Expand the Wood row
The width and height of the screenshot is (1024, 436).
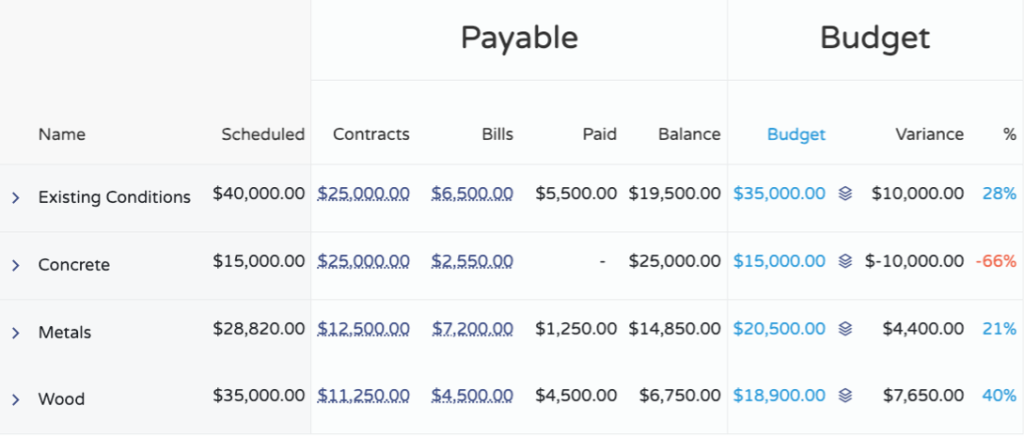pyautogui.click(x=16, y=399)
